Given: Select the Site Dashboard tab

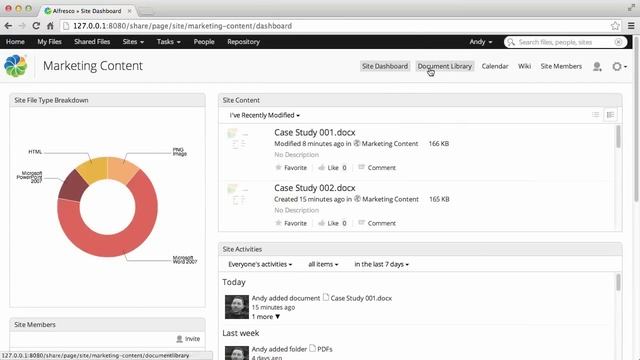Looking at the screenshot, I should coord(384,66).
